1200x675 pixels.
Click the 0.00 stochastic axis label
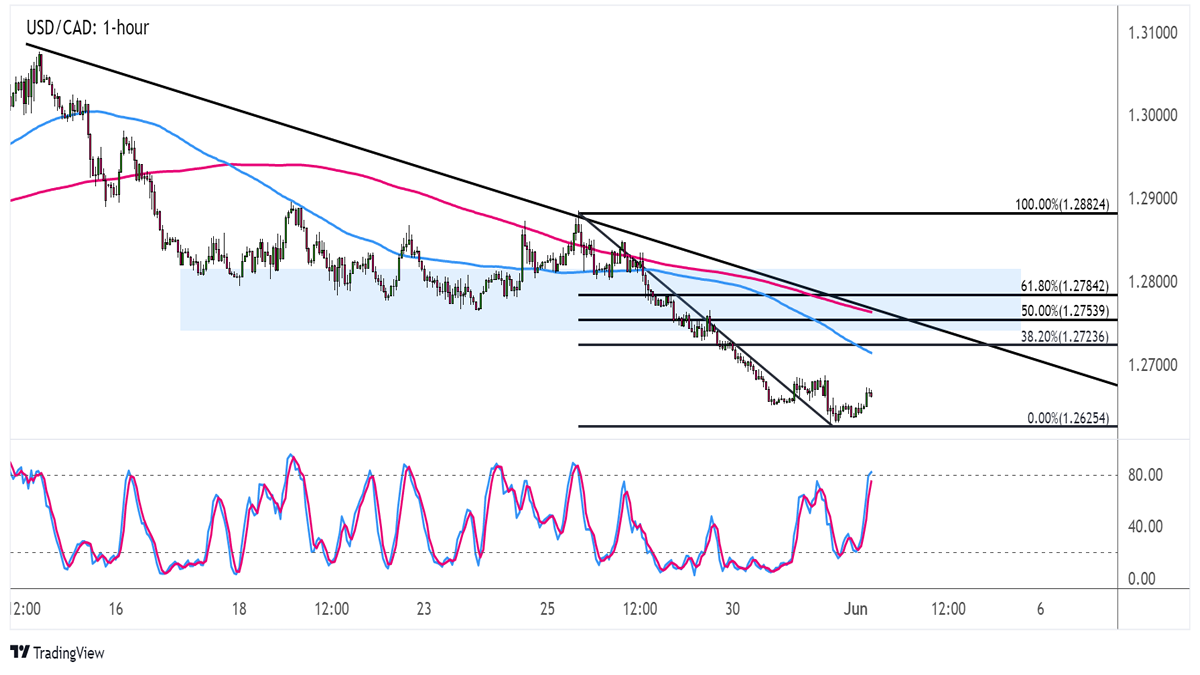click(x=1141, y=579)
